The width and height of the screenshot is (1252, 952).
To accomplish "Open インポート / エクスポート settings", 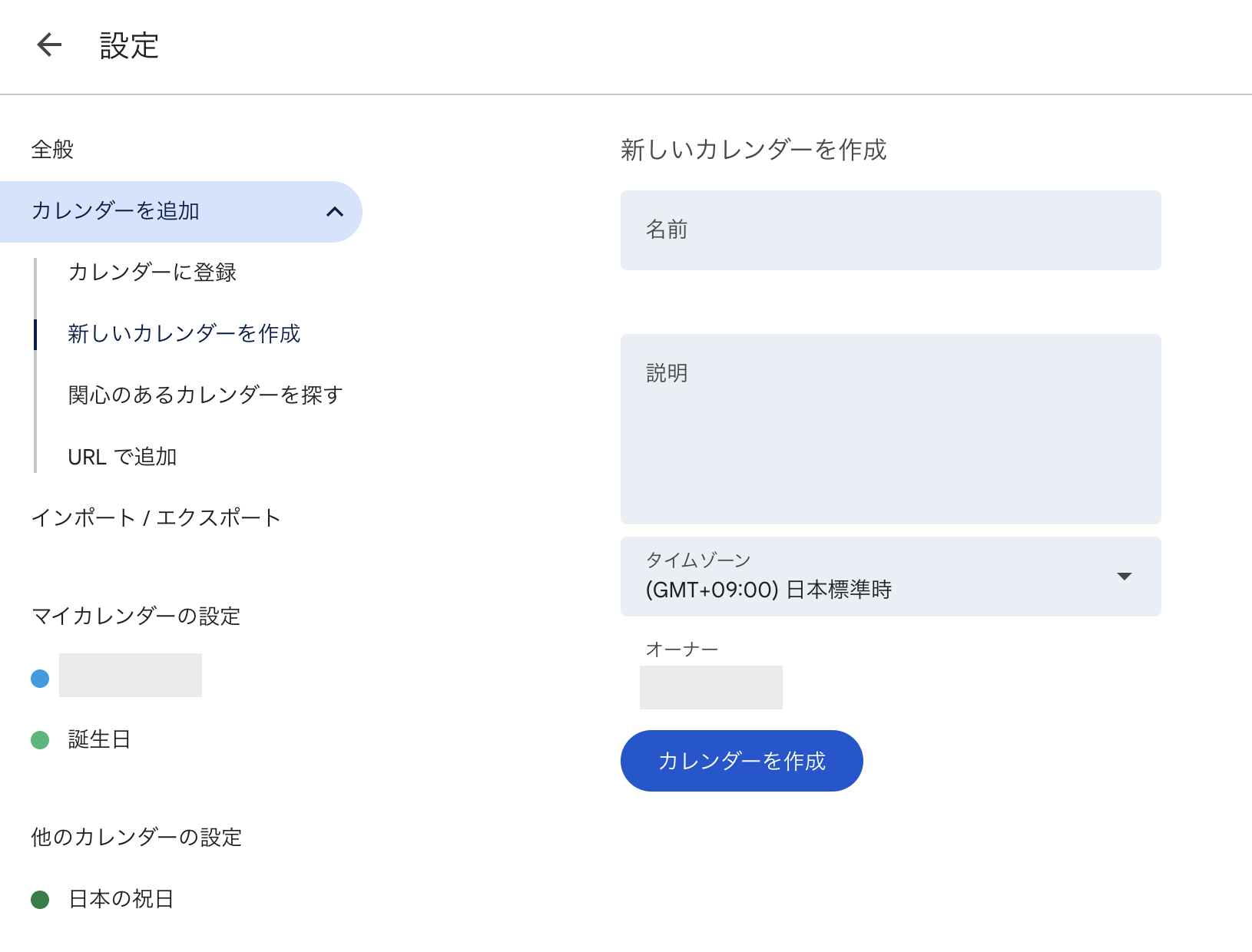I will [x=156, y=517].
